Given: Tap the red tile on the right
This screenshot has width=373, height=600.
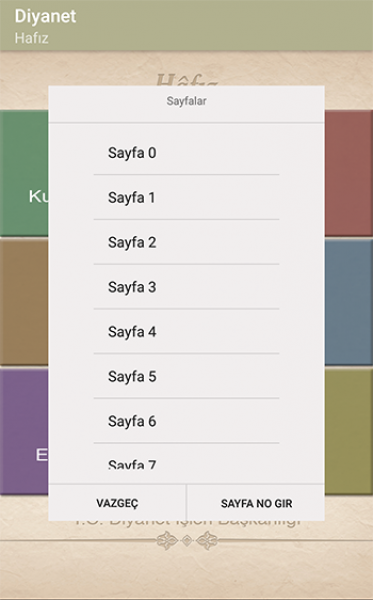Looking at the screenshot, I should (349, 173).
